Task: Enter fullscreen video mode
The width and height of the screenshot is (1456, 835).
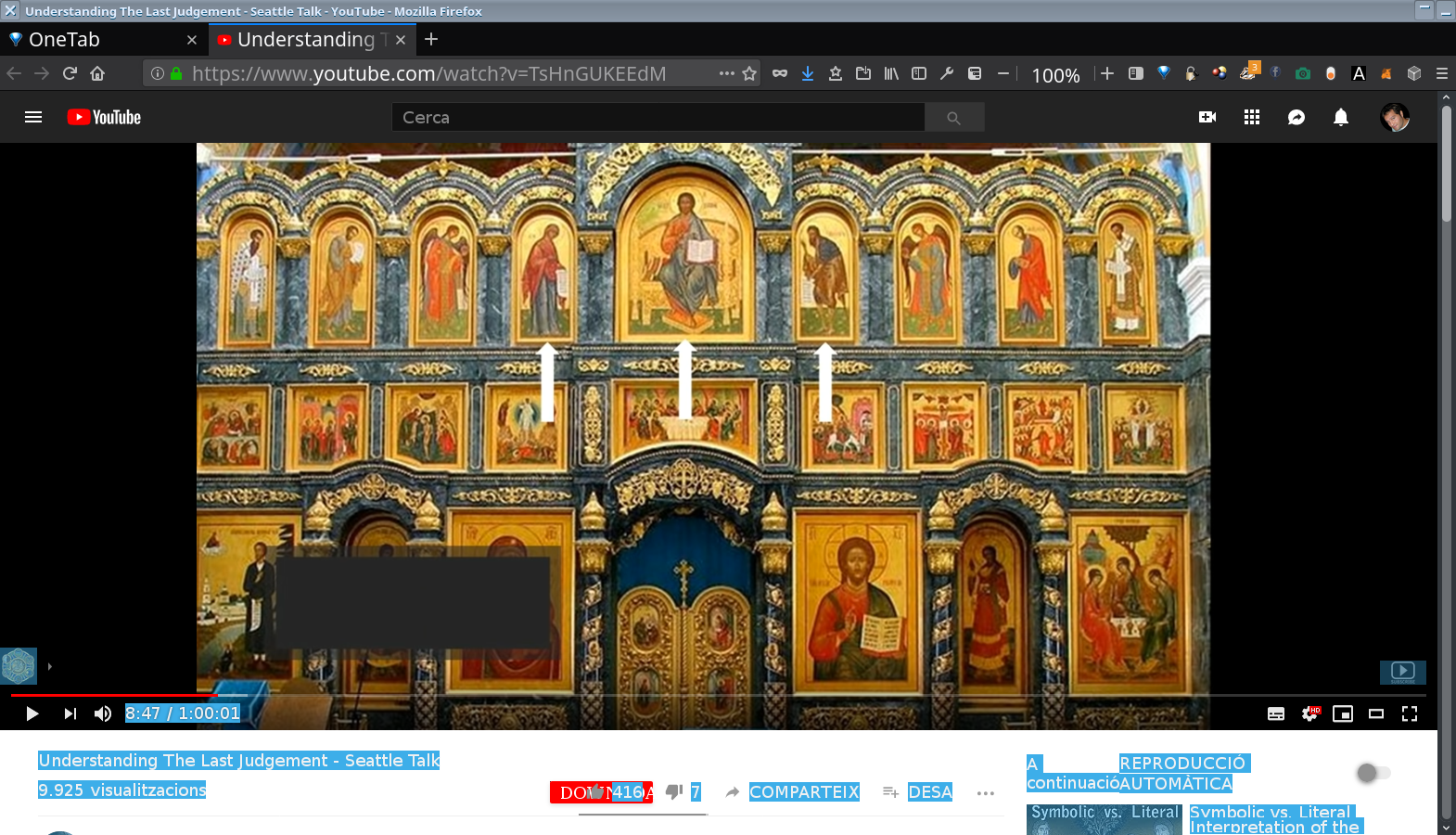Action: point(1410,713)
